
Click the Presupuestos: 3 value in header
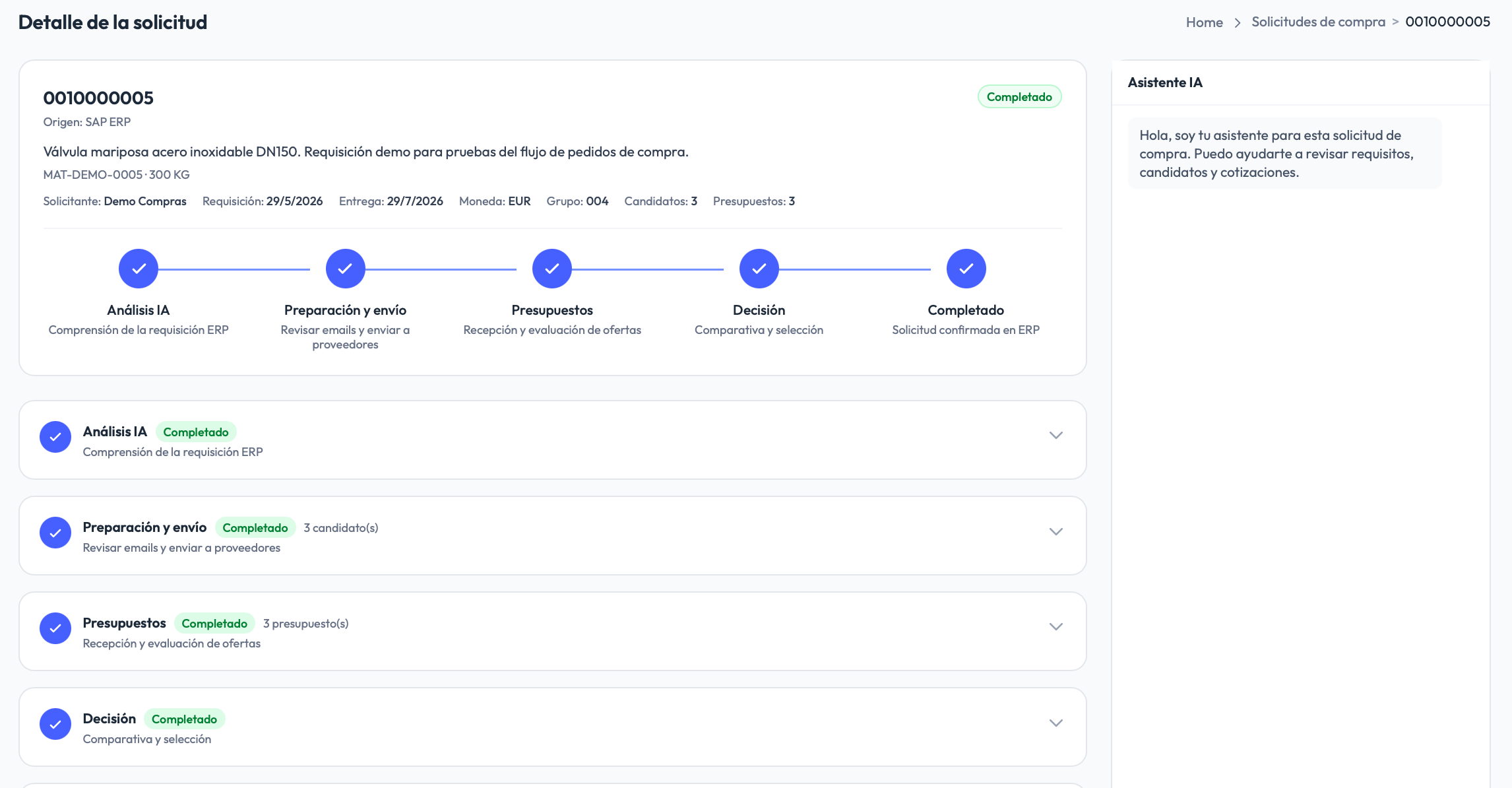click(x=754, y=201)
